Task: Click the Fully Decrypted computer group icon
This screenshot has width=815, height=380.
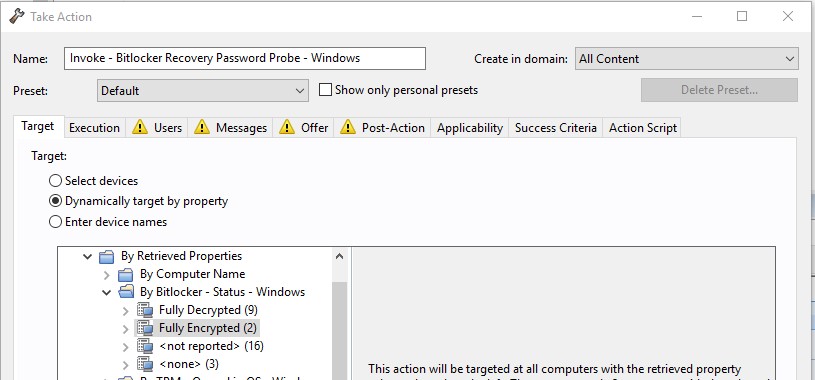Action: [x=145, y=310]
